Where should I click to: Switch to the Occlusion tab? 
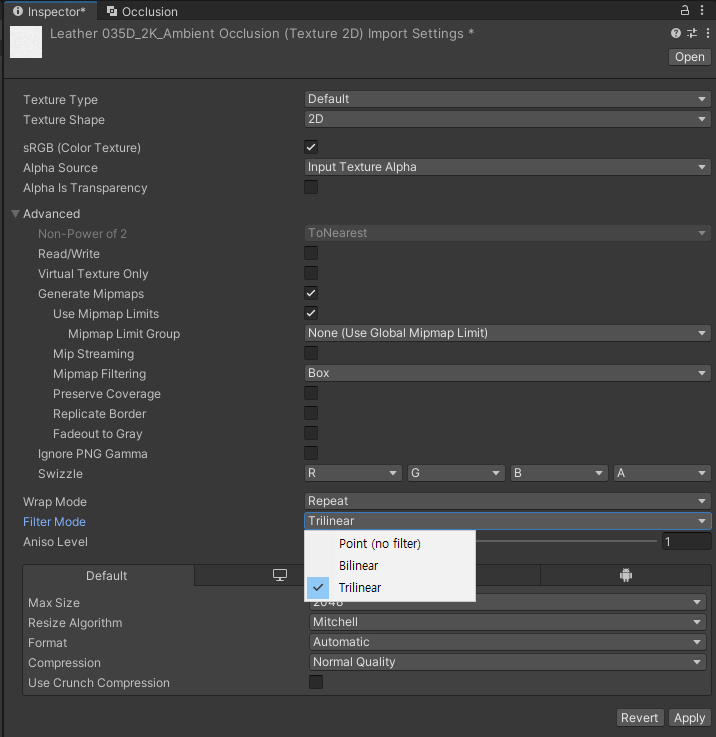click(142, 11)
